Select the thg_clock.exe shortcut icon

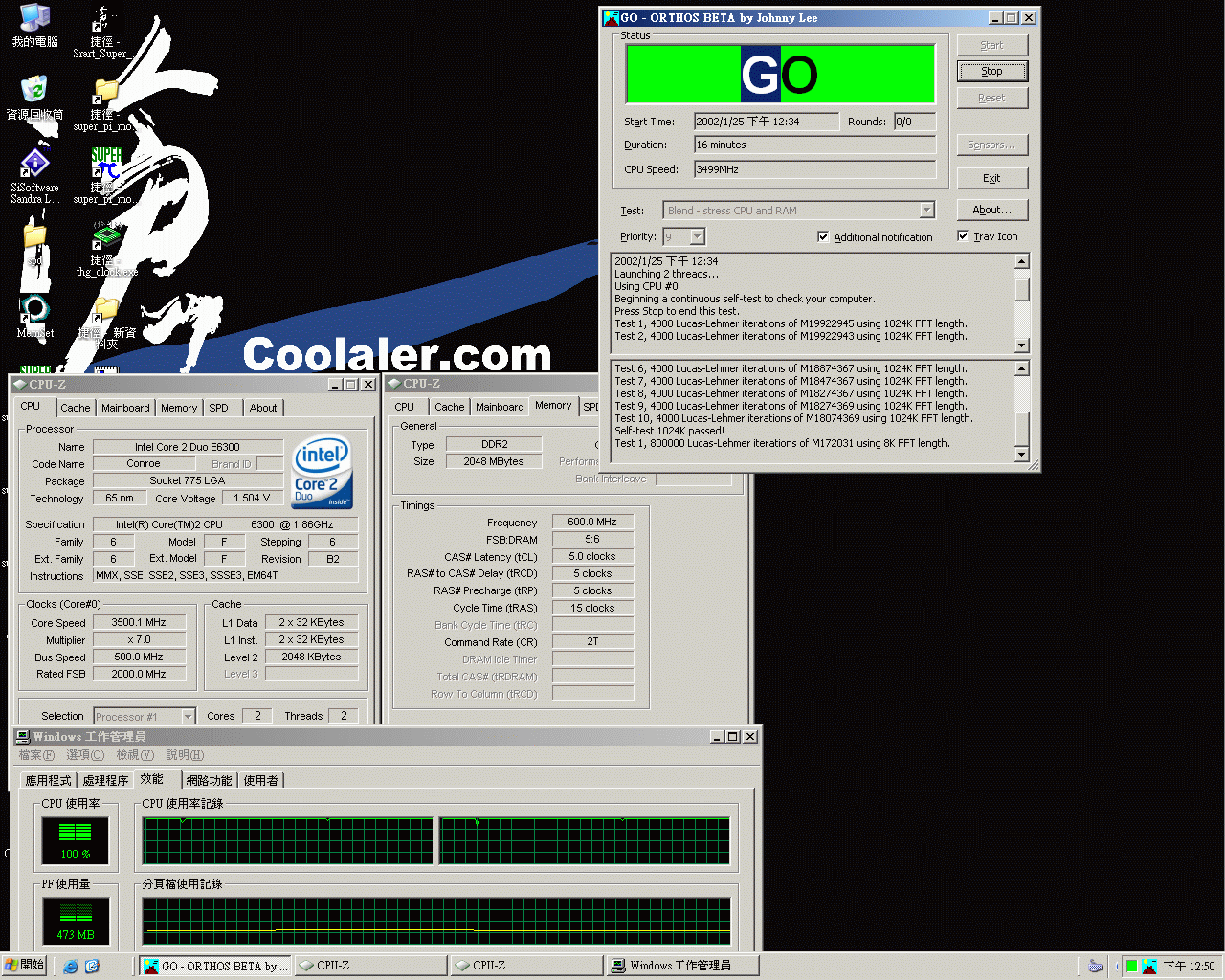click(x=105, y=235)
